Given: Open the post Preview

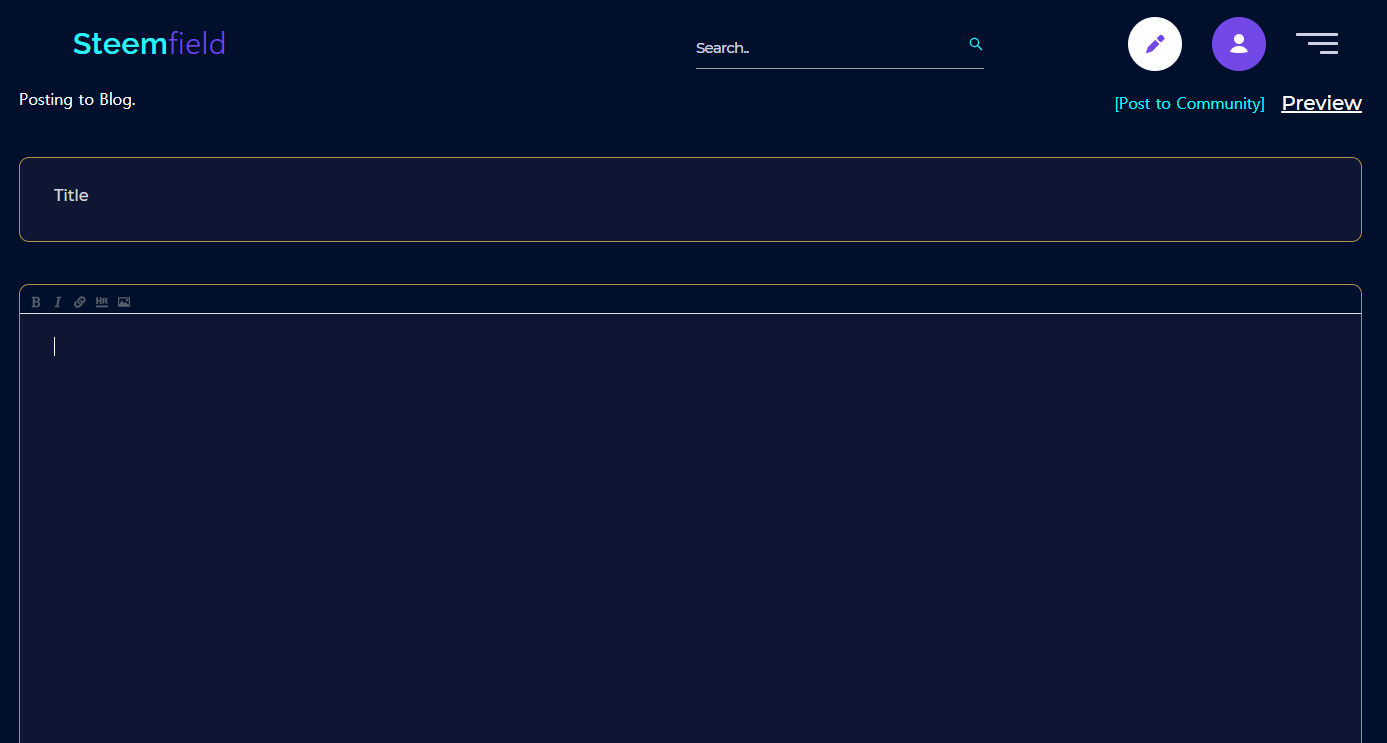Looking at the screenshot, I should (1322, 103).
